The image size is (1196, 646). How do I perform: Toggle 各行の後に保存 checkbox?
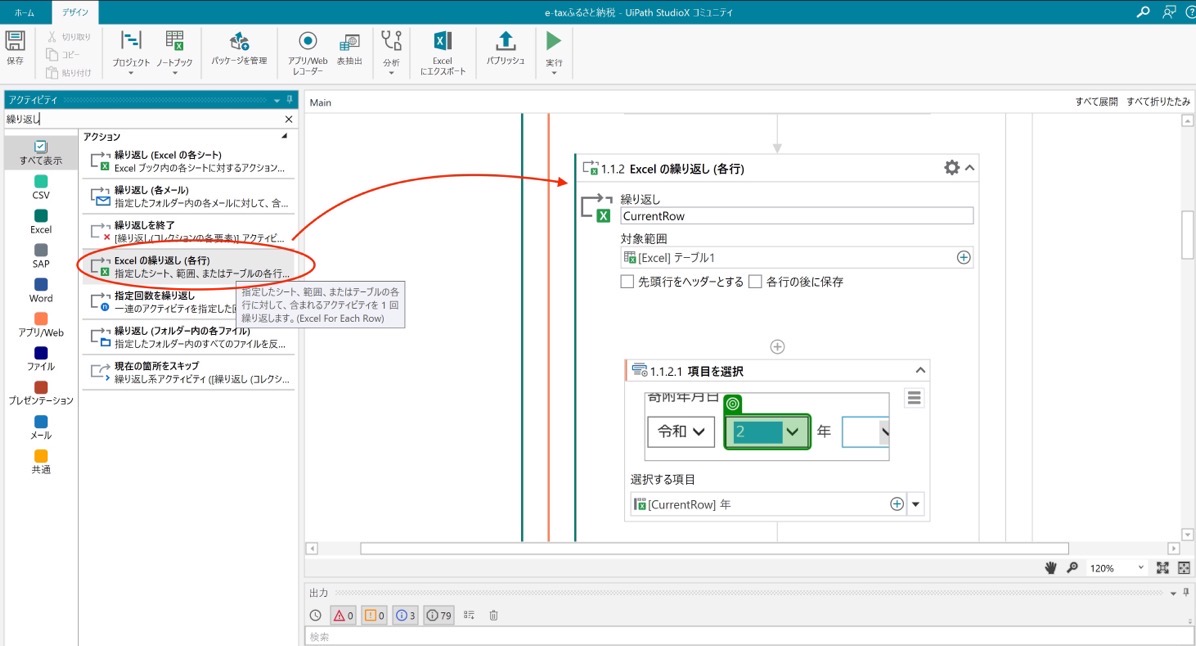755,281
